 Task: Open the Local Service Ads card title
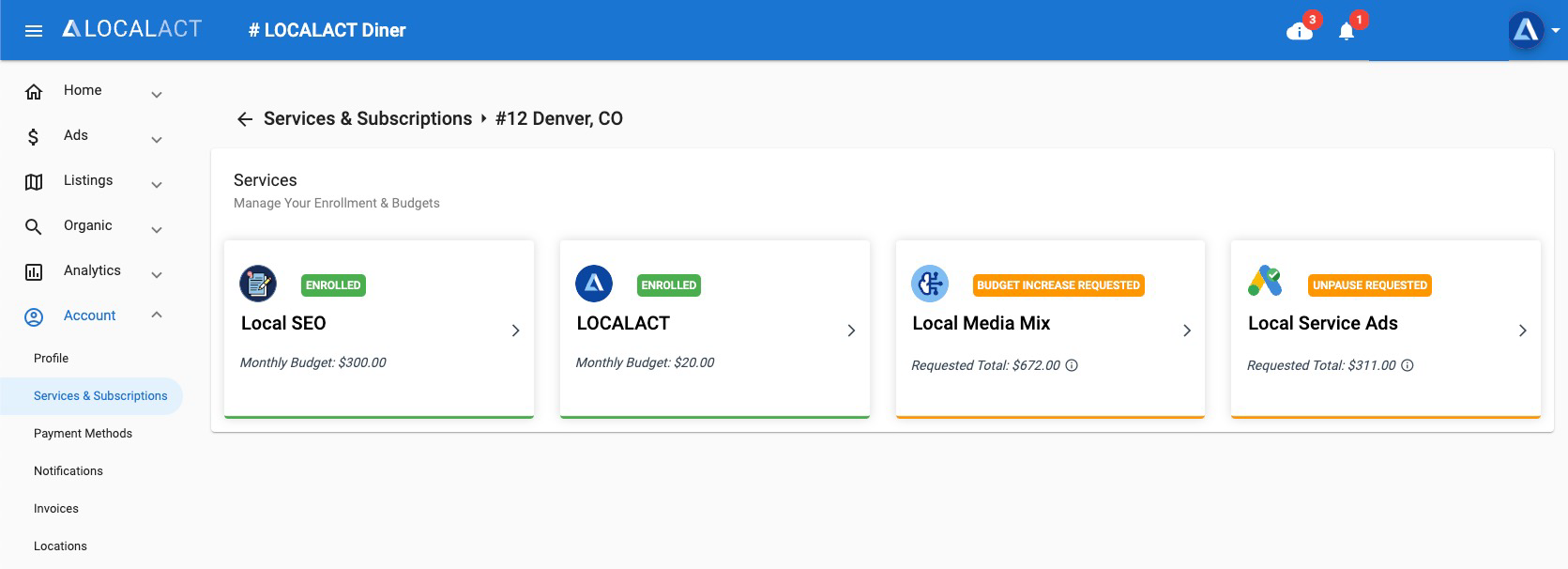point(1323,324)
